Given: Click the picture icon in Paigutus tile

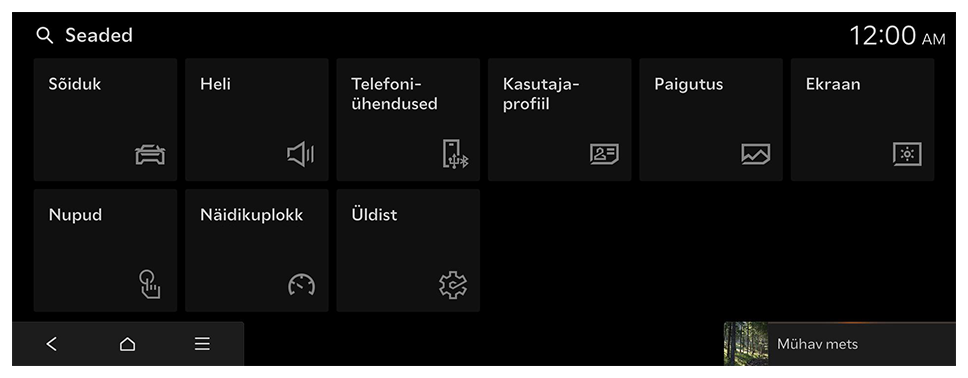Looking at the screenshot, I should click(756, 154).
